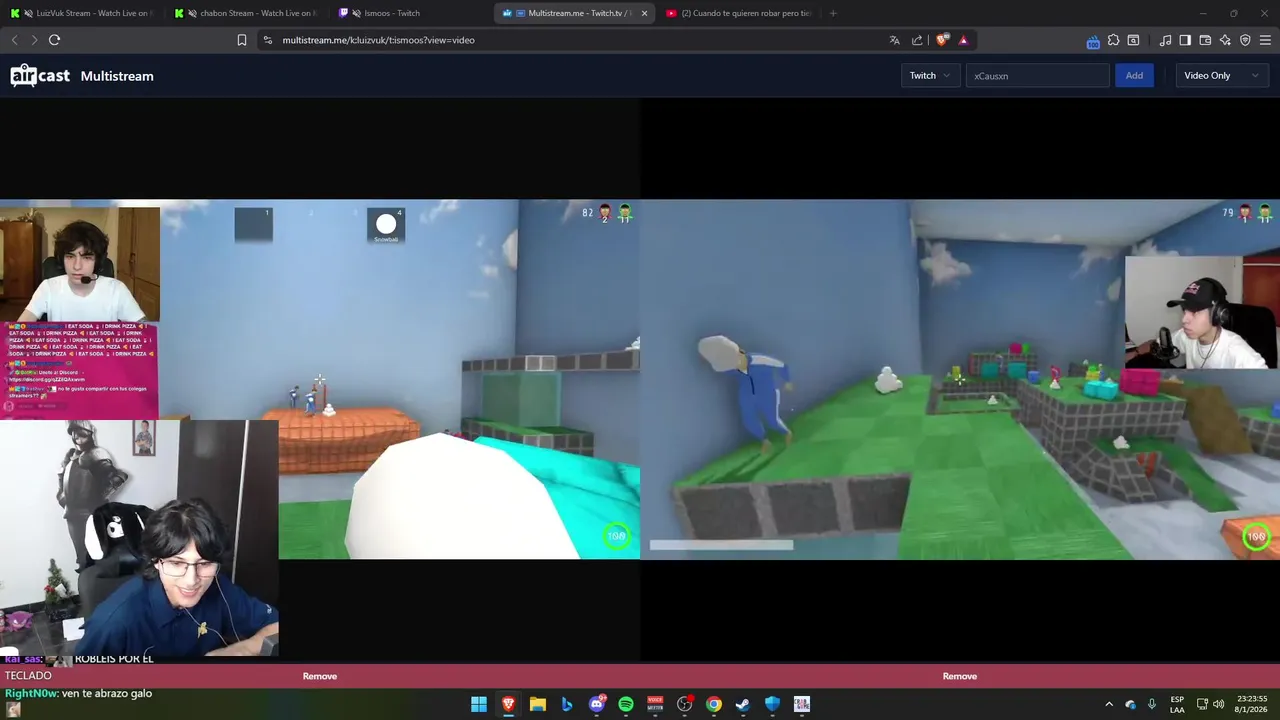Open Discord from the taskbar

point(597,704)
